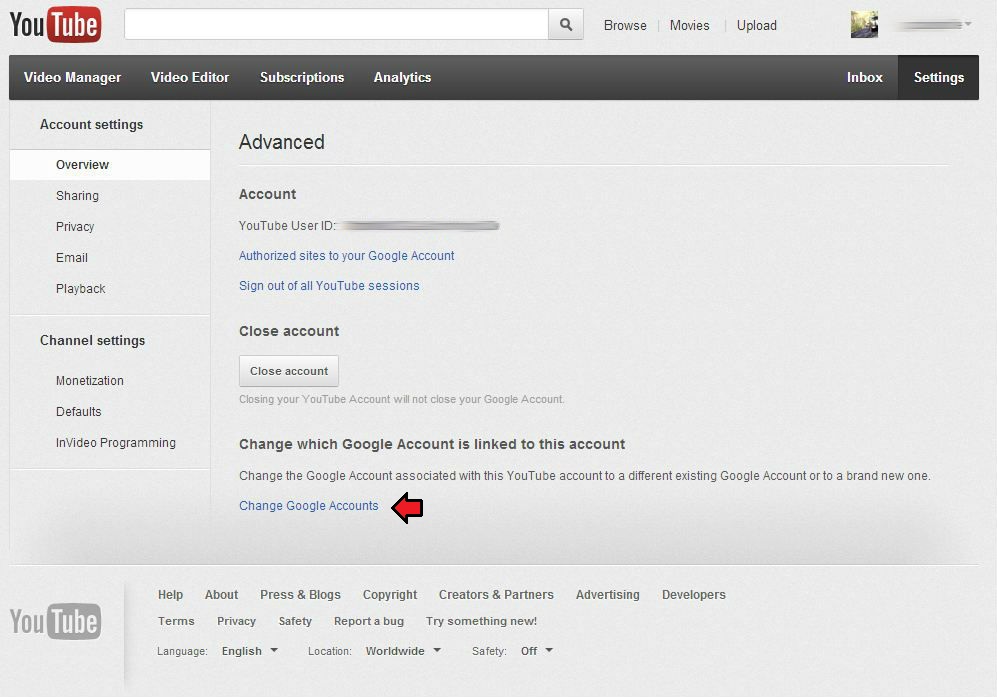Image resolution: width=997 pixels, height=697 pixels.
Task: Open Browse in the top navigation
Action: (625, 25)
